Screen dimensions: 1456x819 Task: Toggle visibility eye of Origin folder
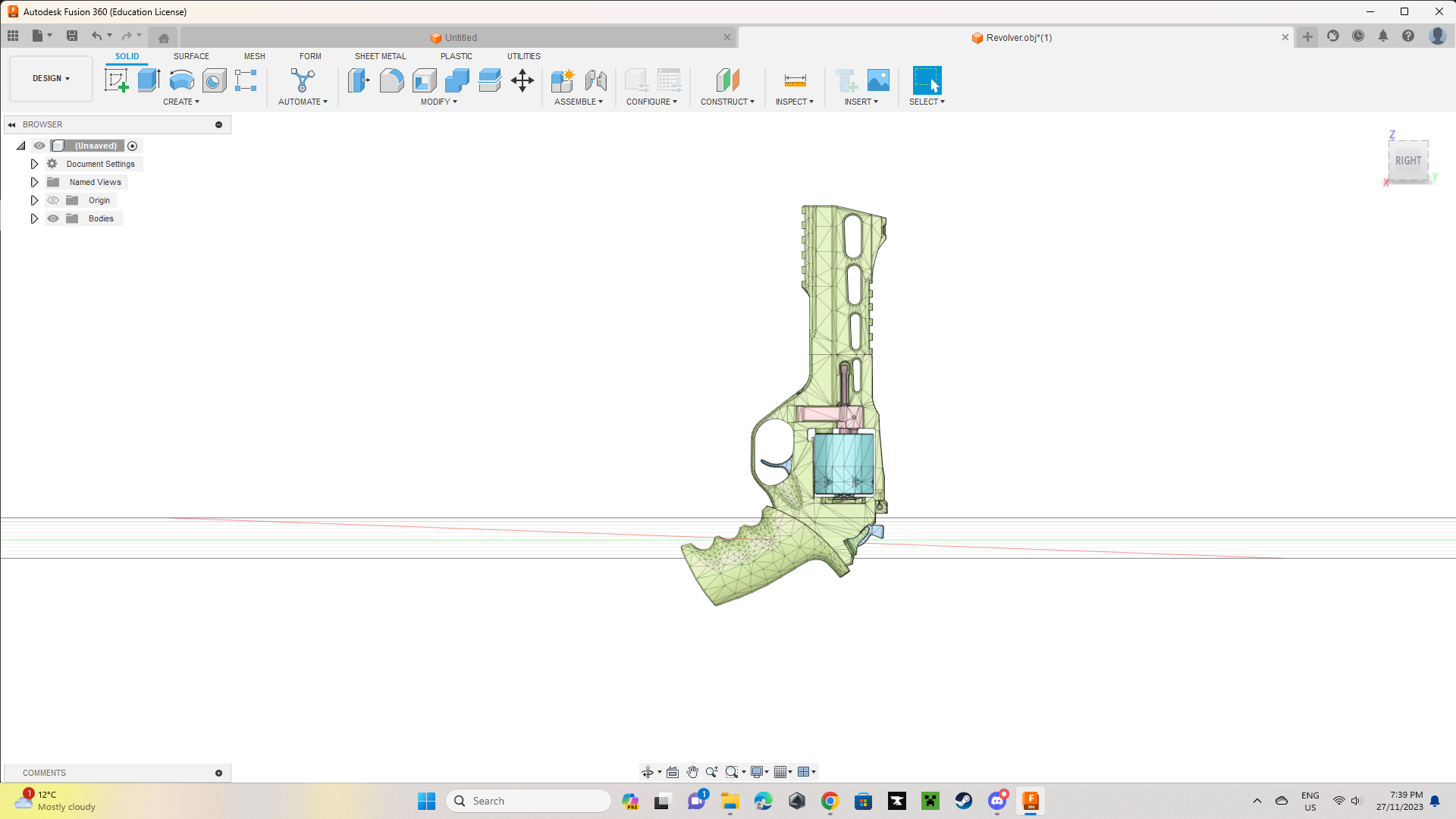[53, 200]
